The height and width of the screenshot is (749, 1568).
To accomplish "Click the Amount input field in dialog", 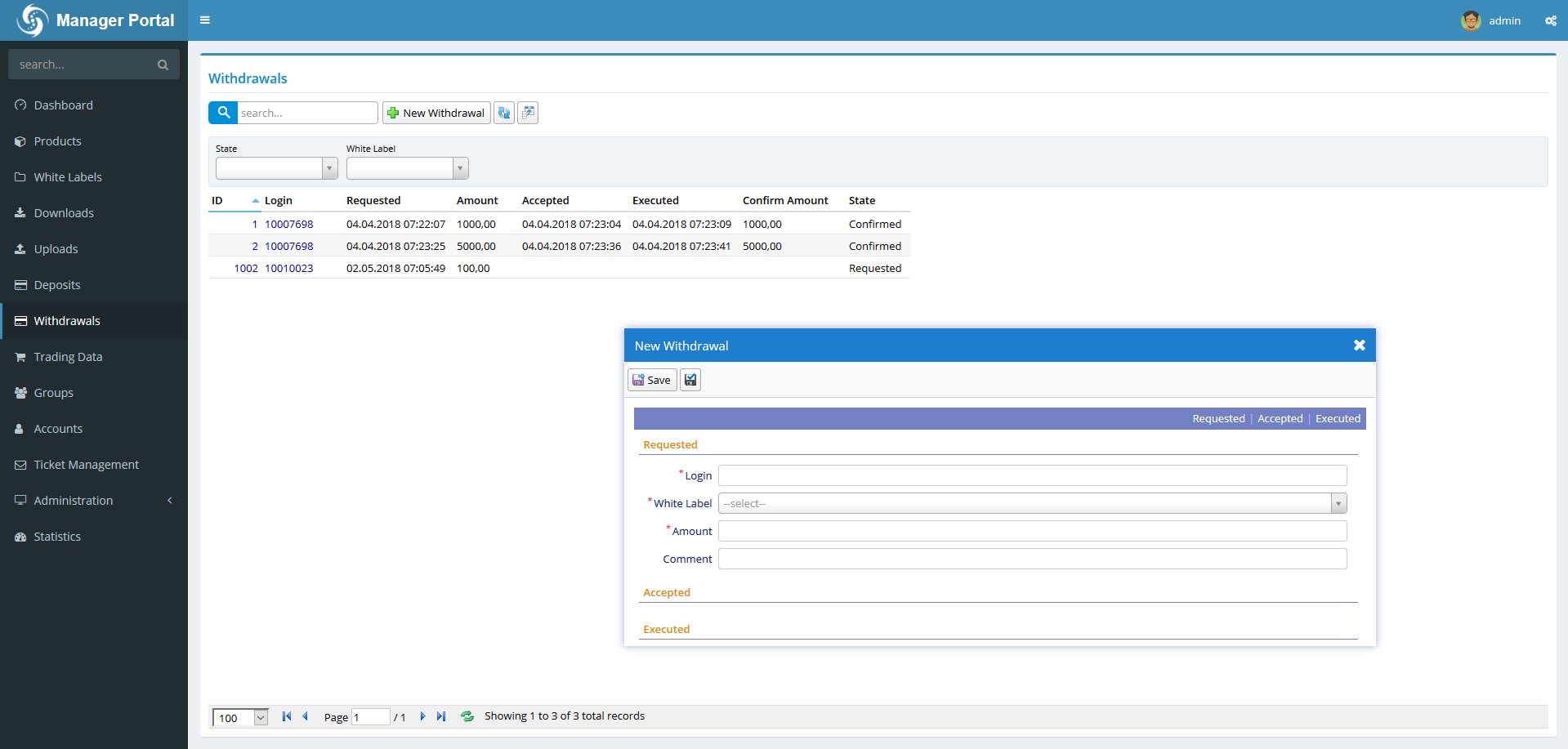I will point(1032,532).
